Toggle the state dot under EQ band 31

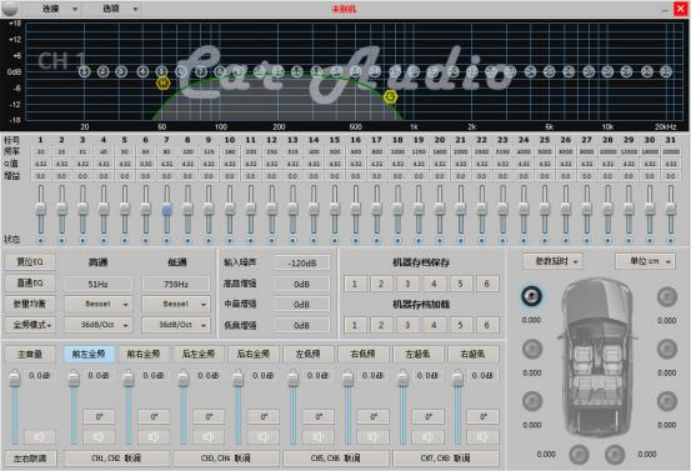671,241
